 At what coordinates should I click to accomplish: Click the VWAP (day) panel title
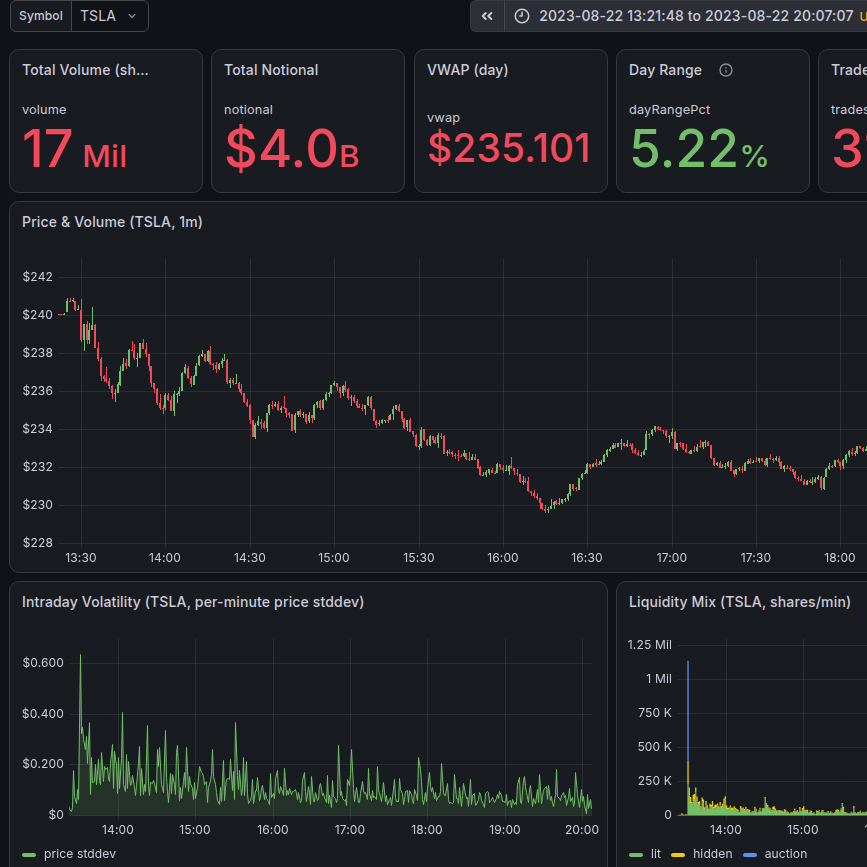coord(467,70)
